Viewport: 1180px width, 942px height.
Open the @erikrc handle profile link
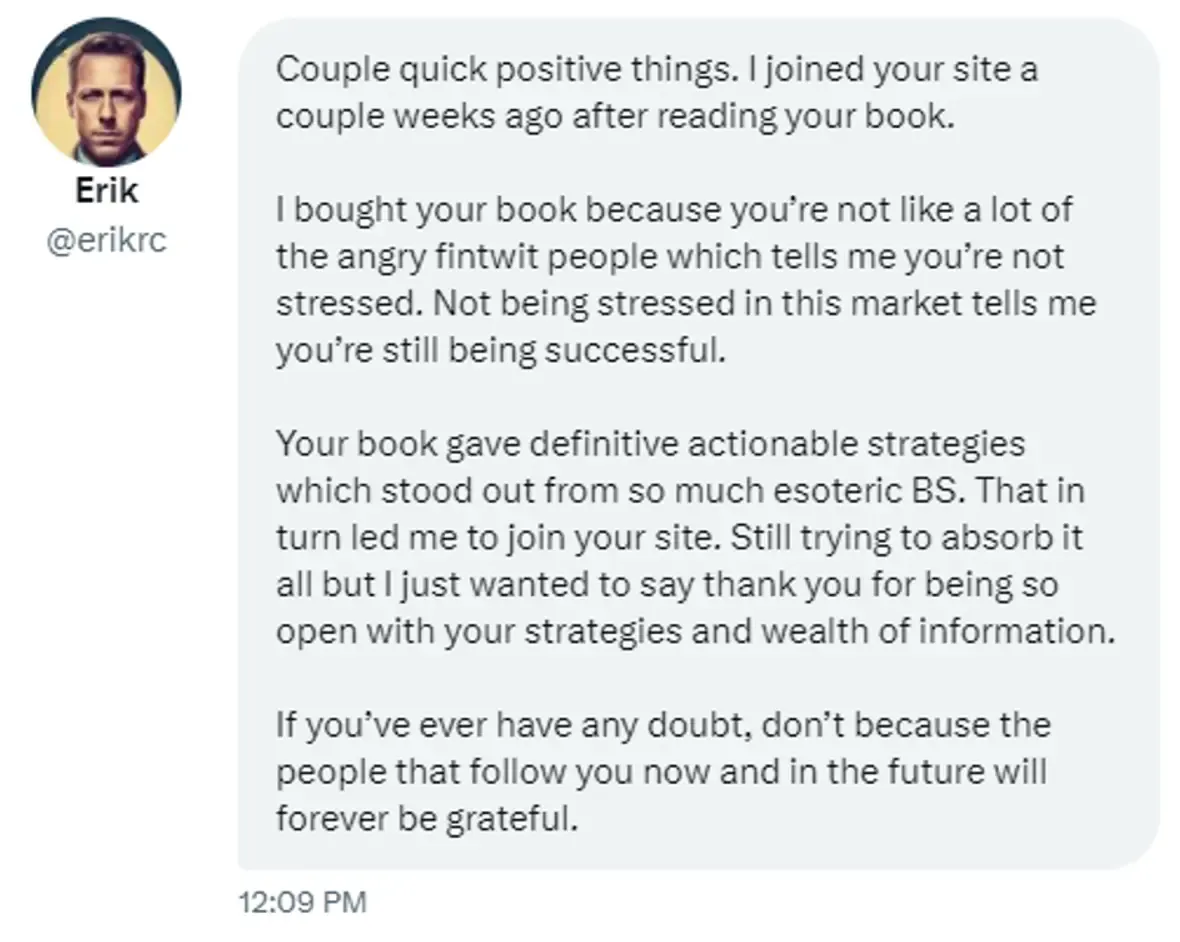pos(106,241)
